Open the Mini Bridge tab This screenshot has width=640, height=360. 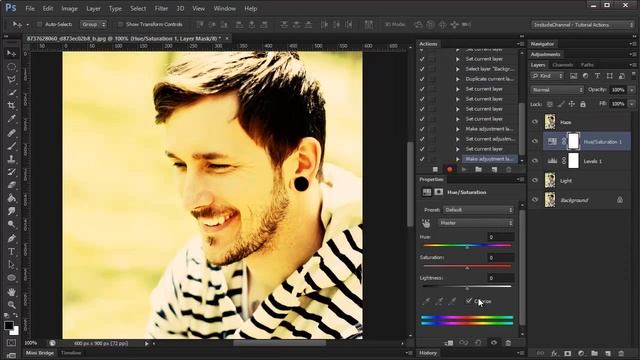tap(40, 353)
